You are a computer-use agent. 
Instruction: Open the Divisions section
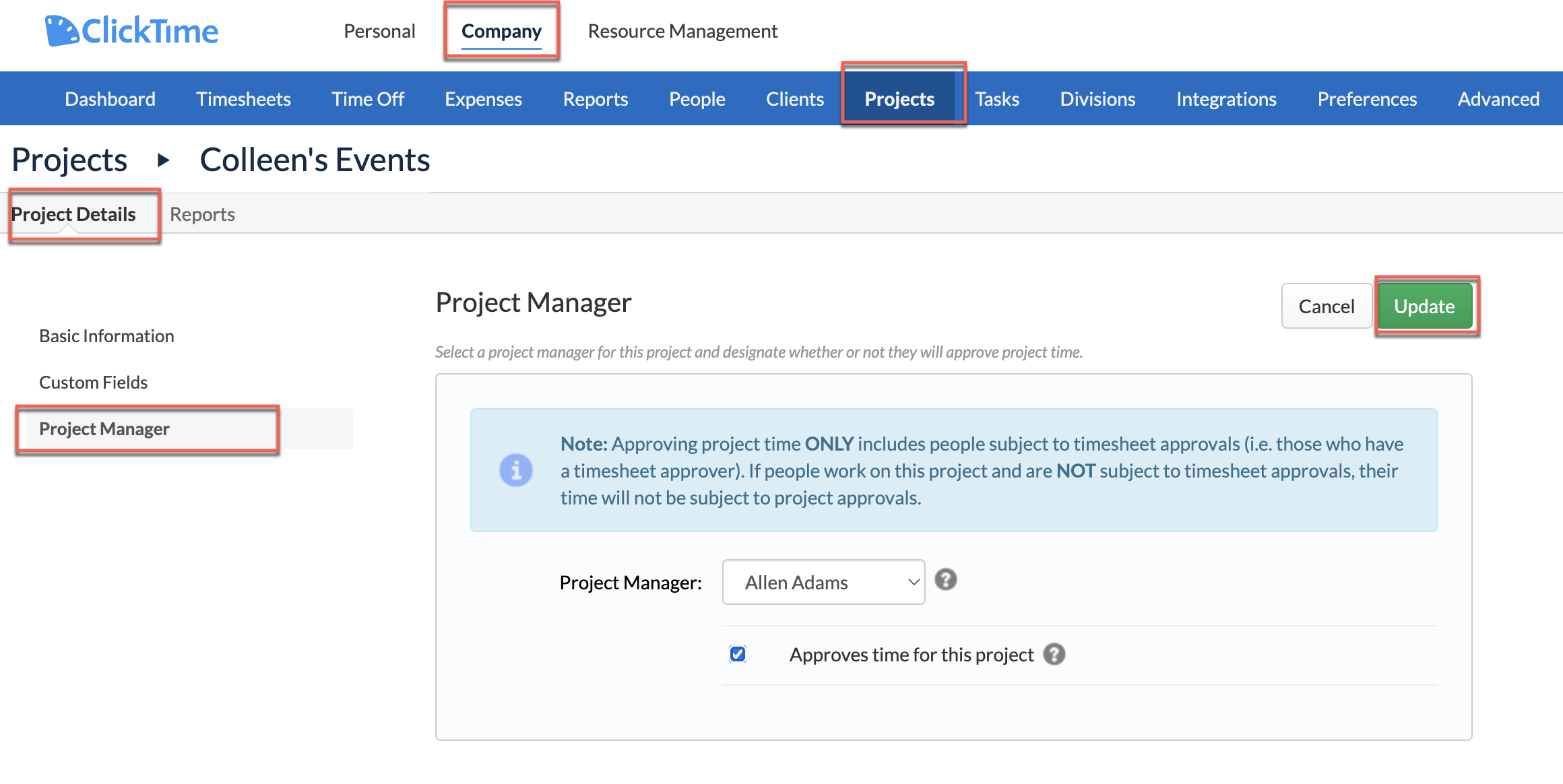tap(1097, 98)
